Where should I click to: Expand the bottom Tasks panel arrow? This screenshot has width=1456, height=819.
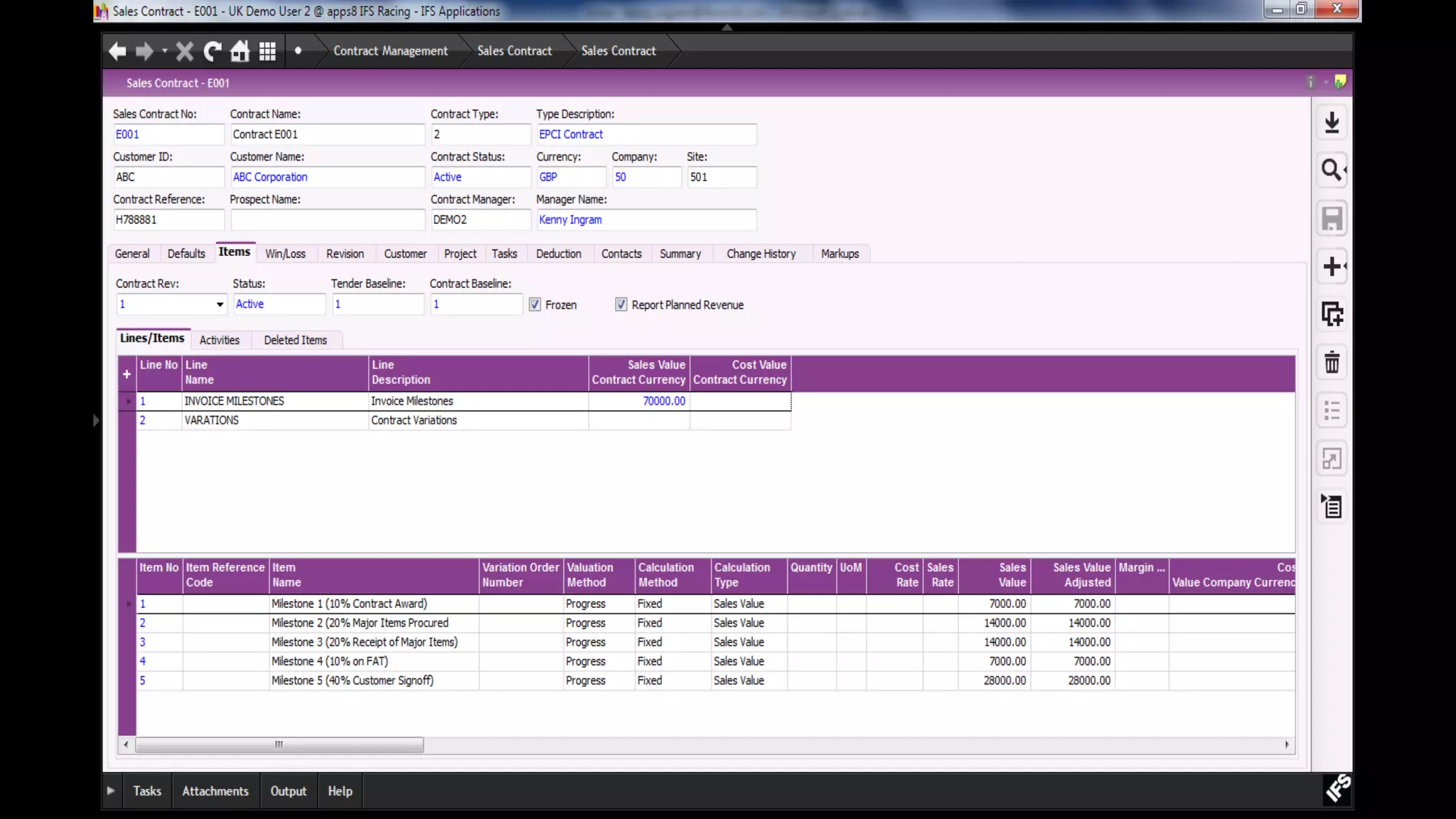(x=111, y=791)
